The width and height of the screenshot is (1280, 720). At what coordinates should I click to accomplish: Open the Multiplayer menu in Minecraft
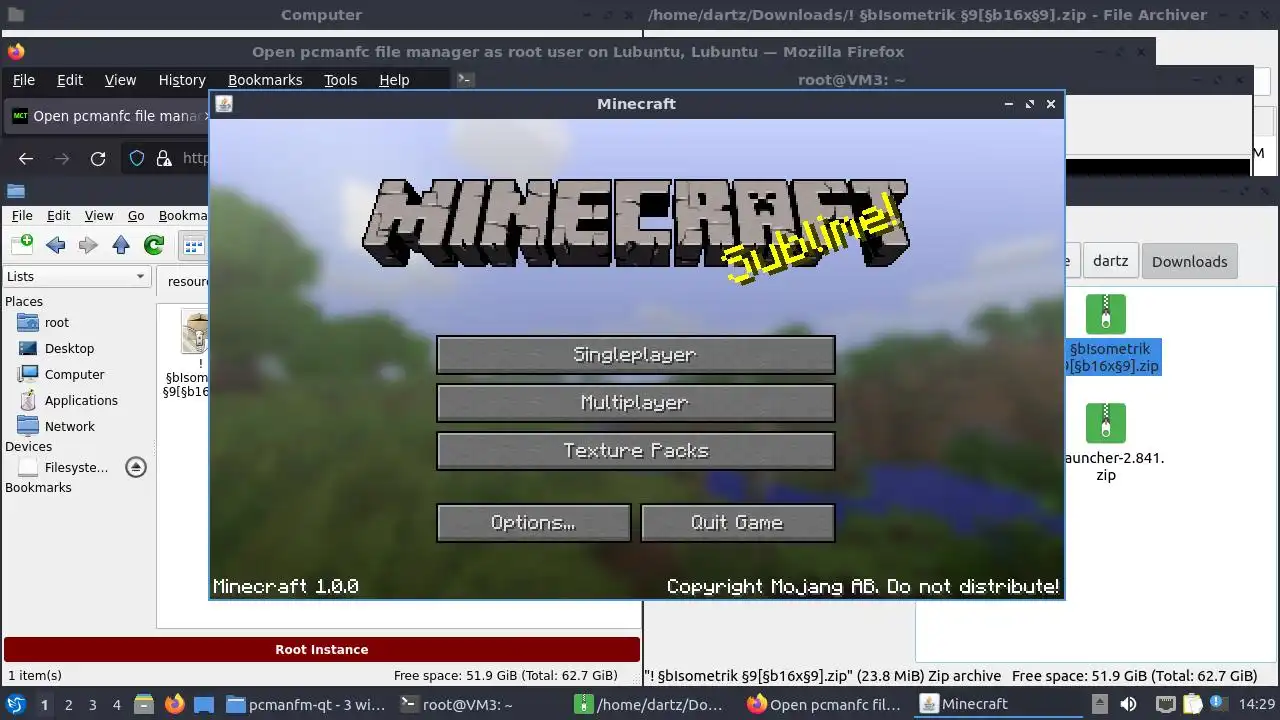coord(635,403)
